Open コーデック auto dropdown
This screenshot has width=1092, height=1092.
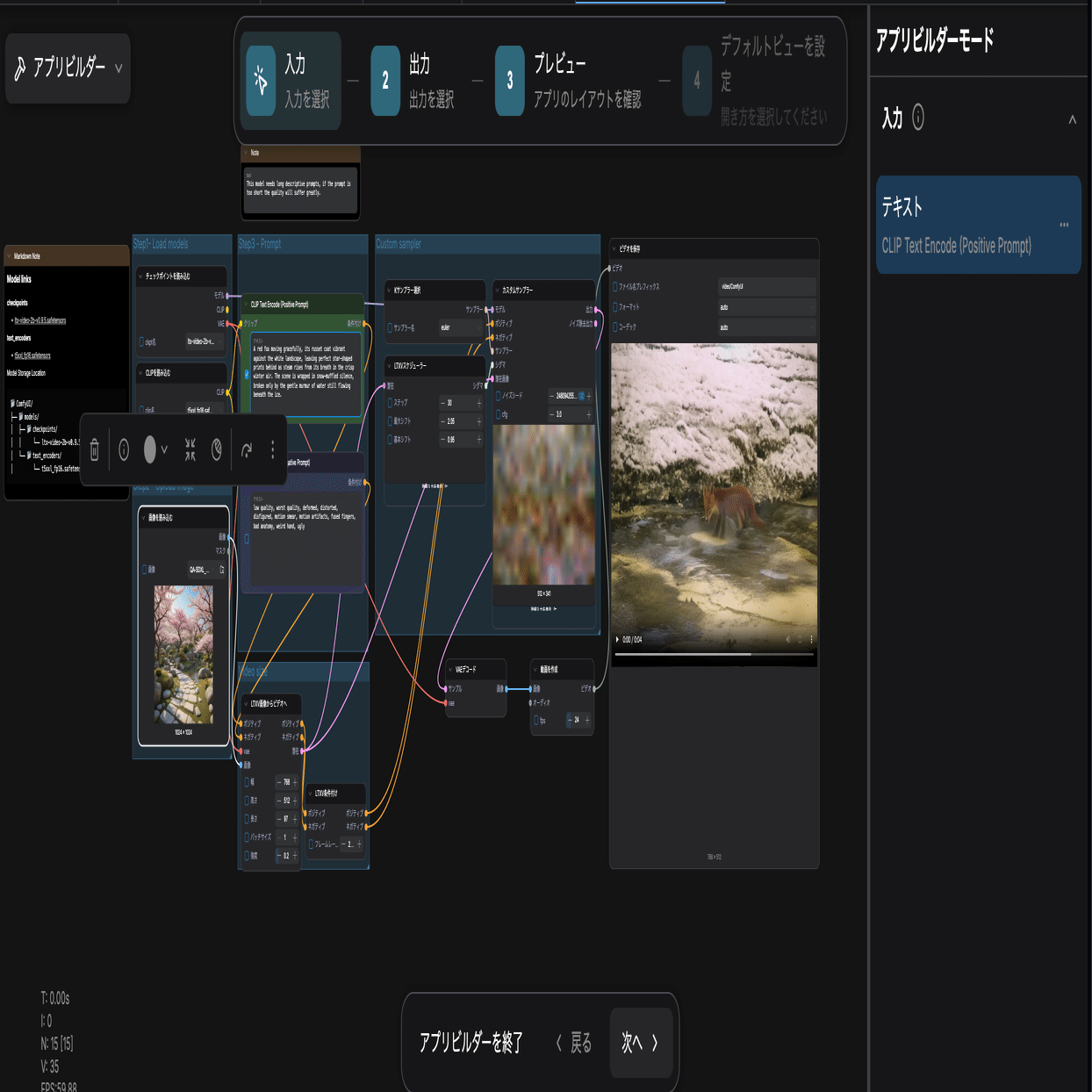(x=767, y=327)
